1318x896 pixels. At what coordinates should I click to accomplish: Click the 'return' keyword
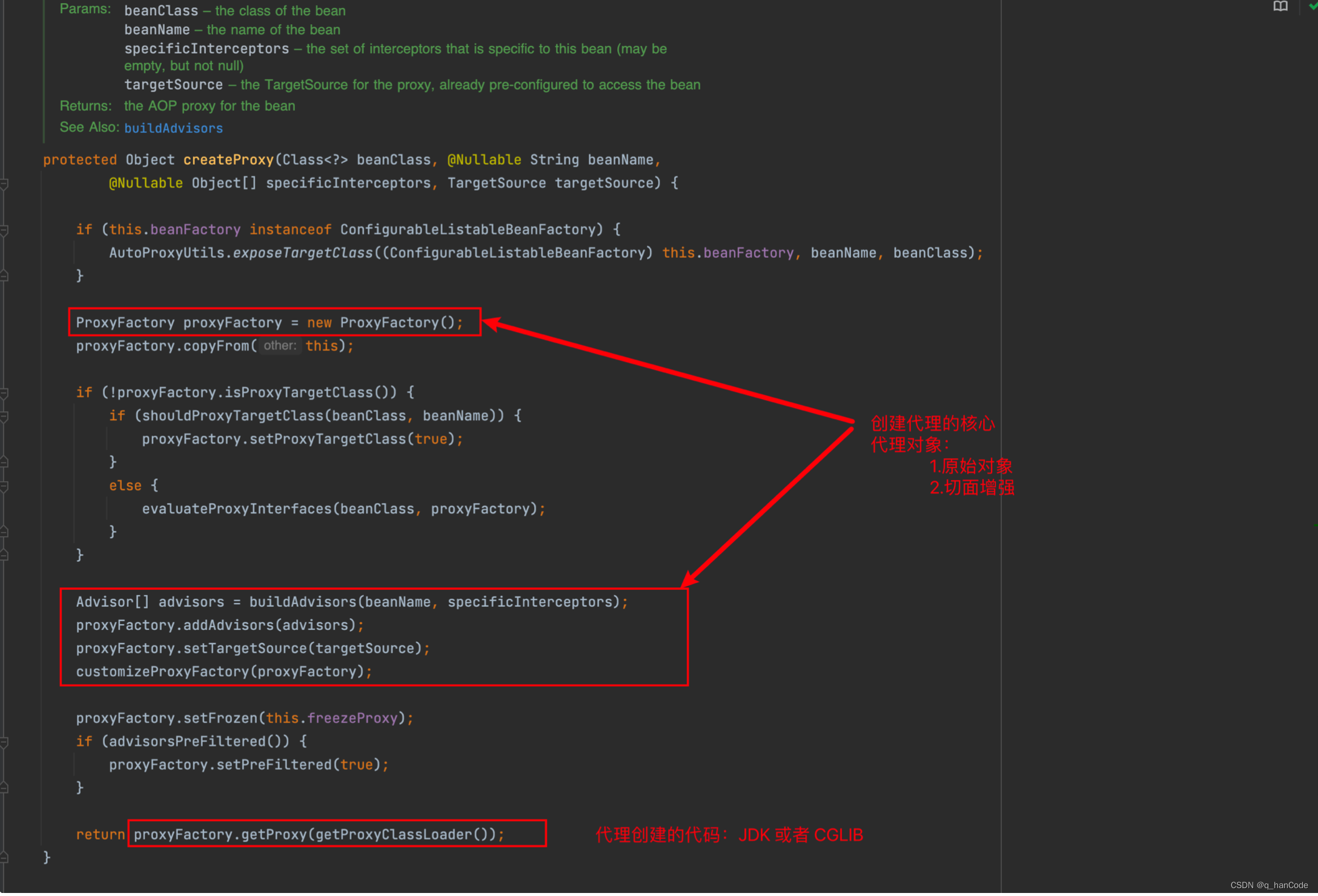[x=101, y=834]
